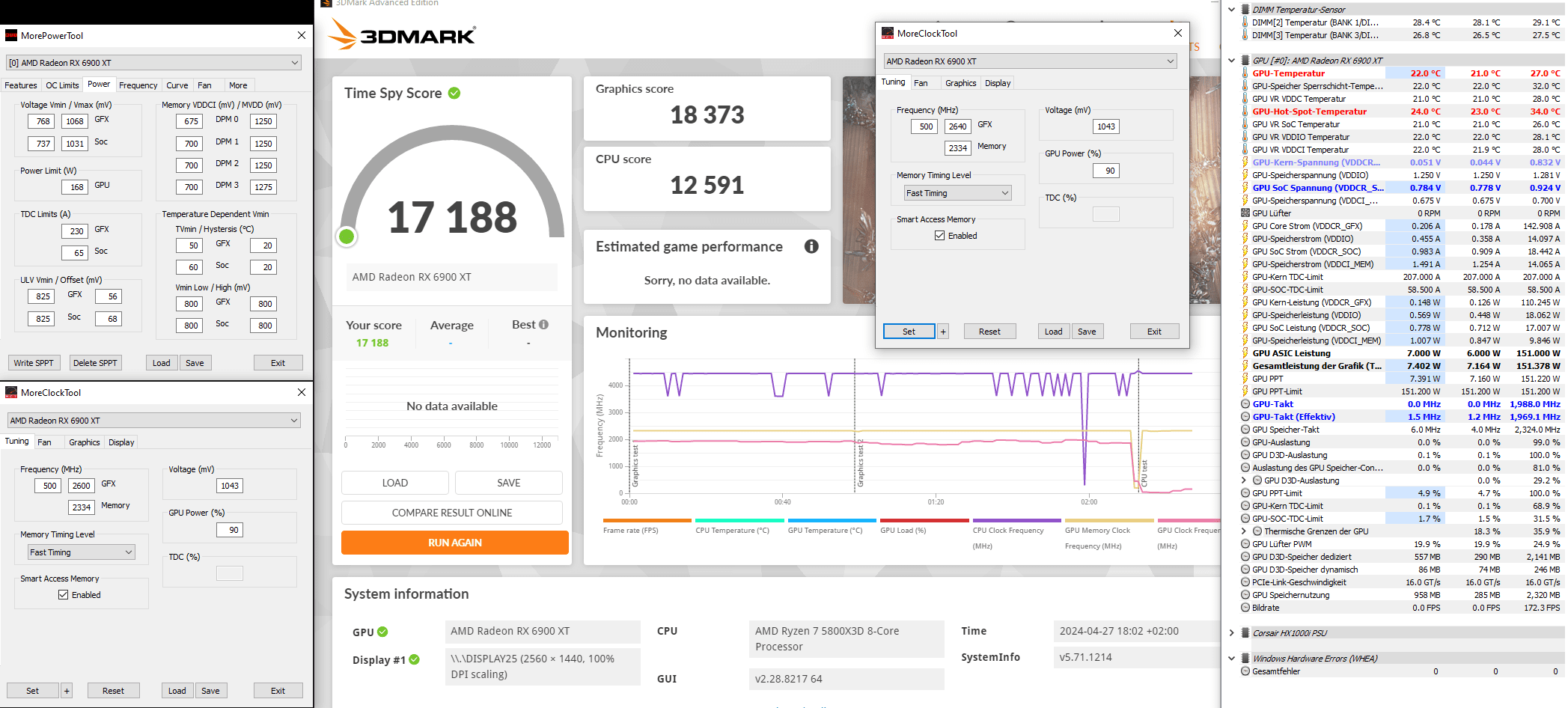
Task: Click the green dot on Time Spy gauge
Action: [347, 236]
